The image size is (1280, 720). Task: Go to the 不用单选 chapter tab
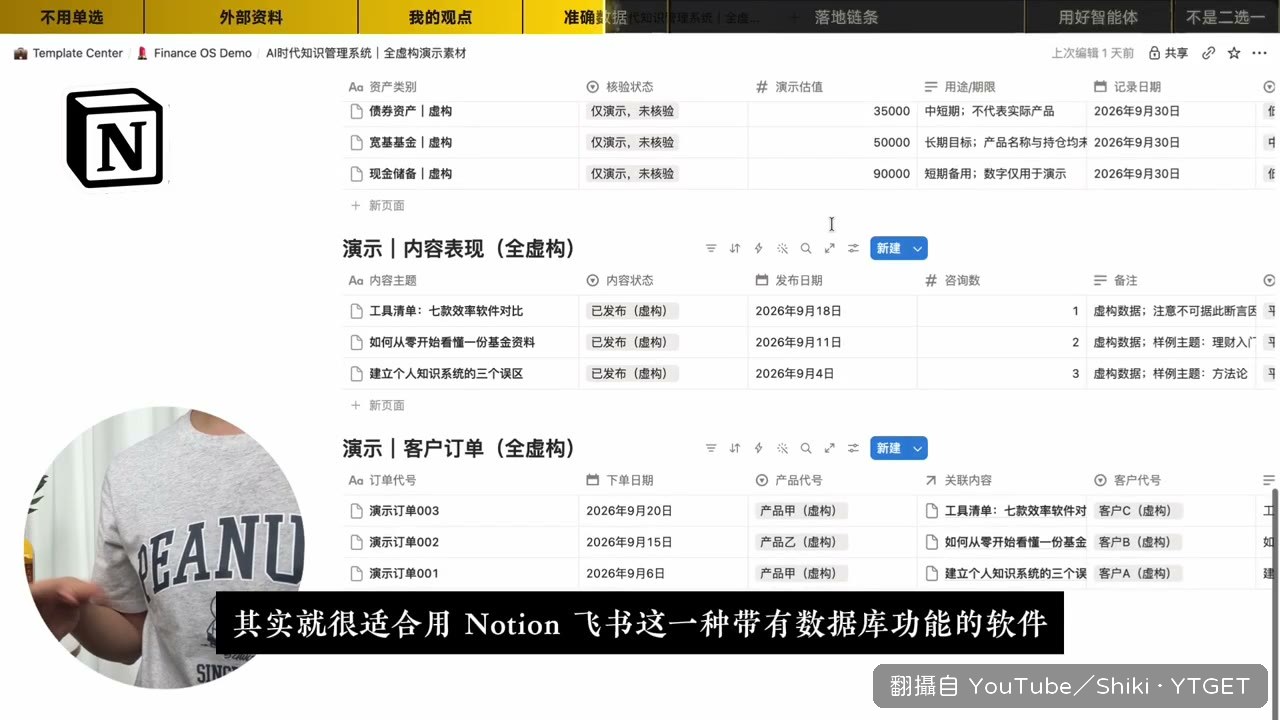(x=72, y=17)
